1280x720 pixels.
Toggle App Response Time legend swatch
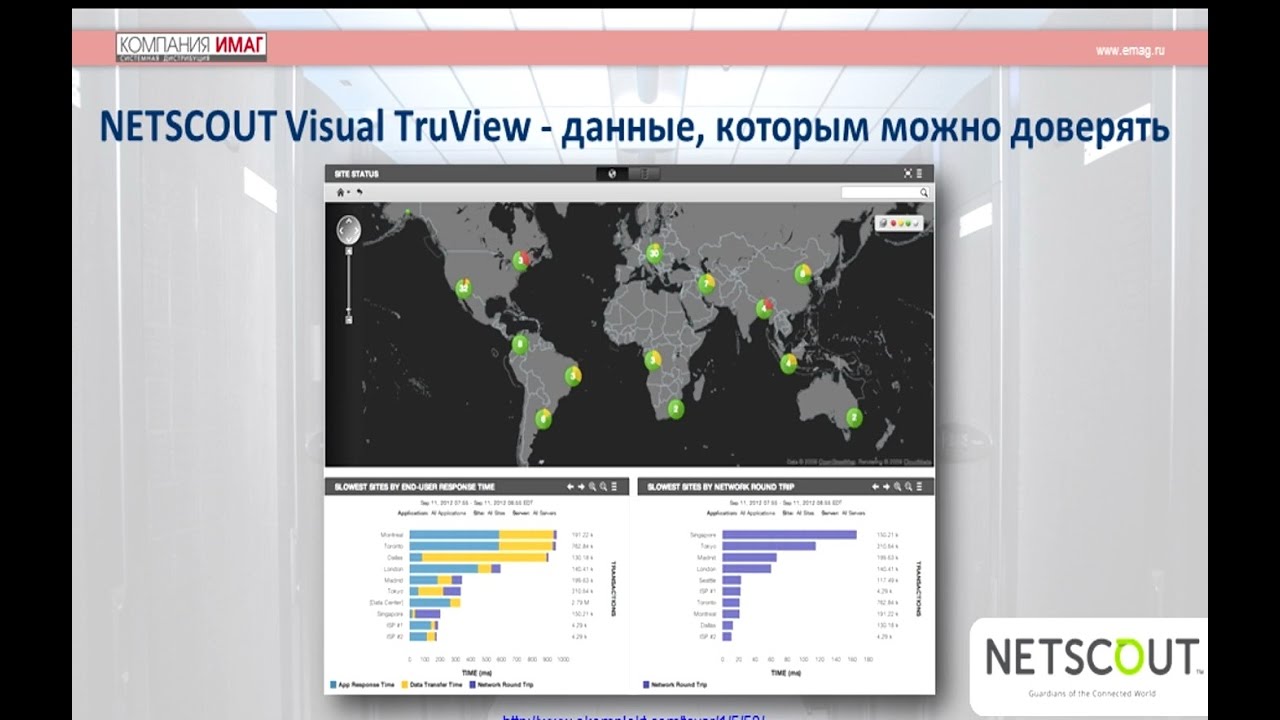coord(333,685)
